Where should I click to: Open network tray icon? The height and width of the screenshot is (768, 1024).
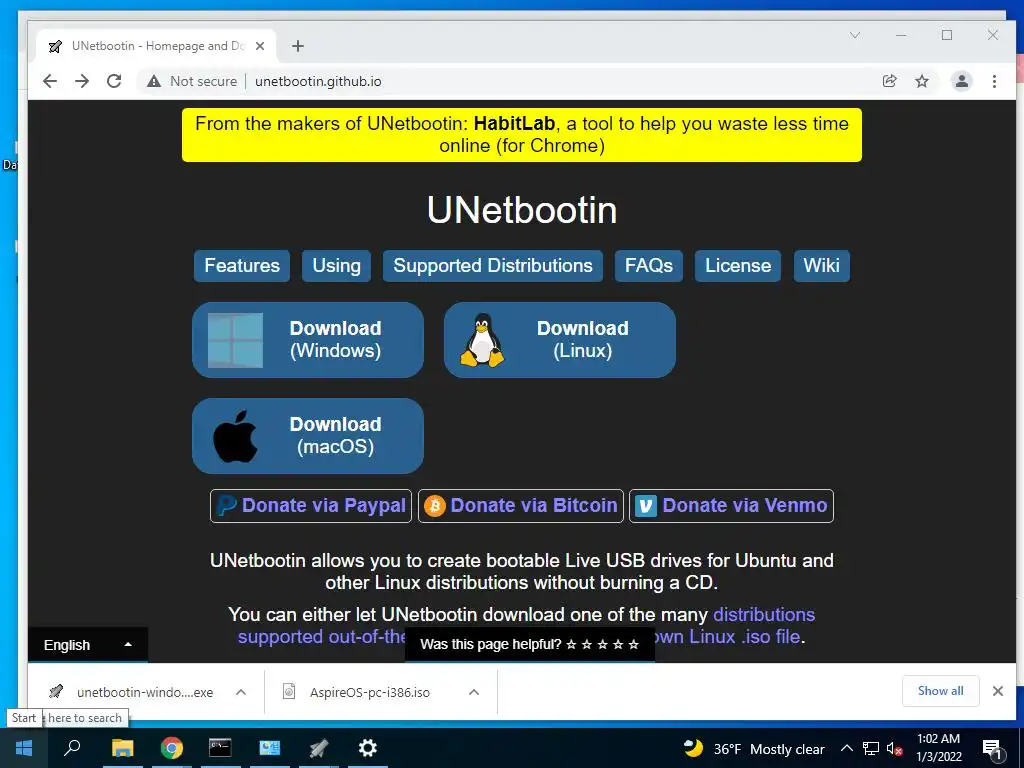871,748
